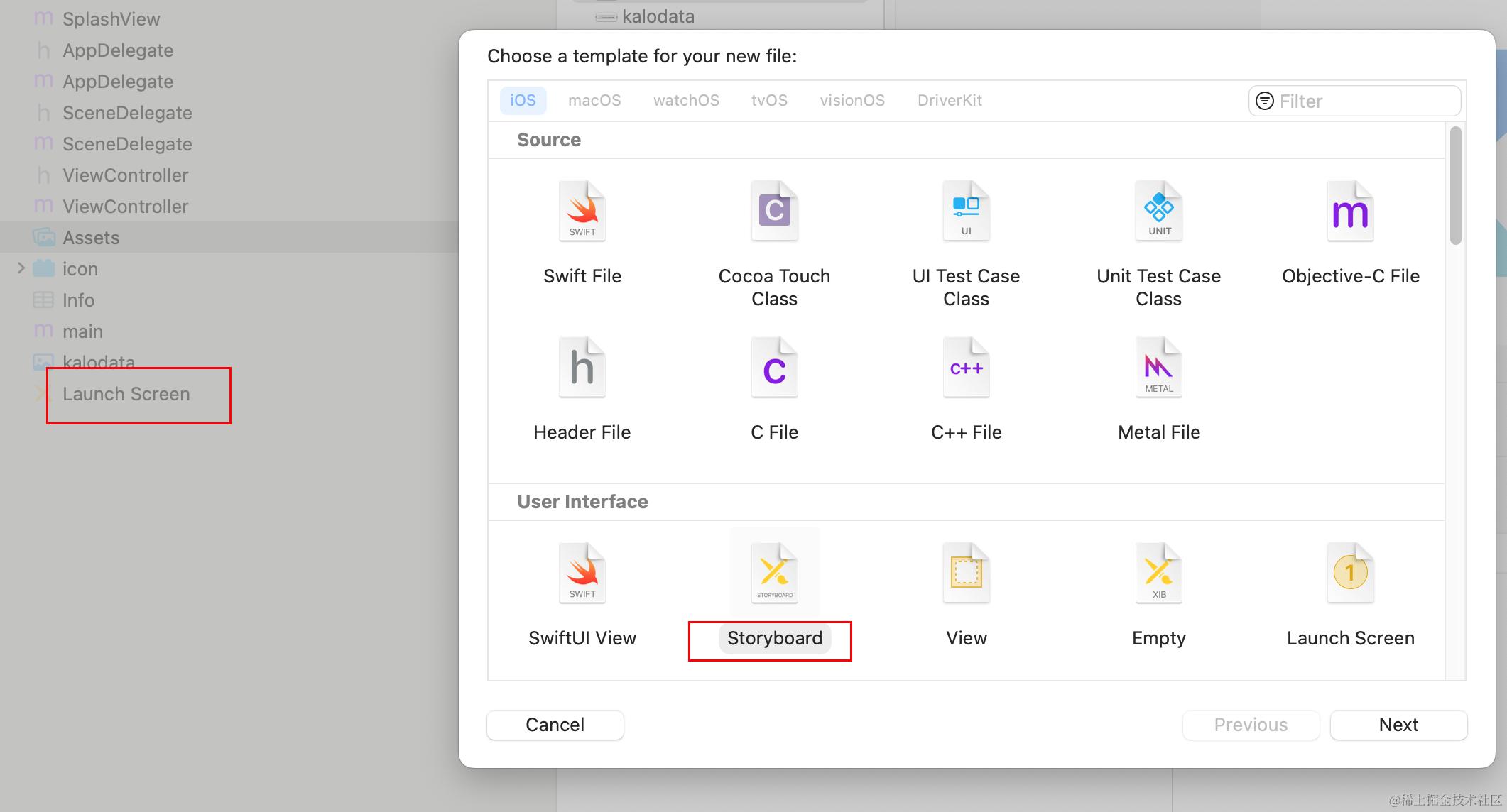This screenshot has height=812, width=1507.
Task: Cancel the new file dialog
Action: [555, 725]
